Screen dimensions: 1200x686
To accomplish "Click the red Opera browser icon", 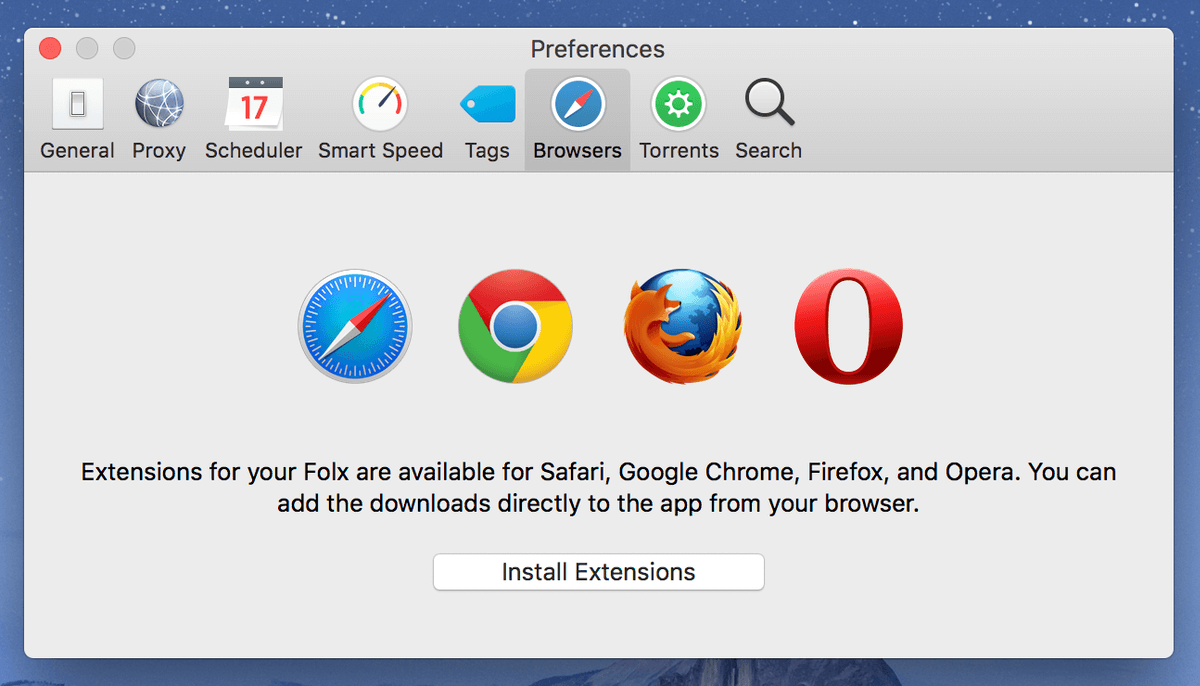I will coord(848,327).
